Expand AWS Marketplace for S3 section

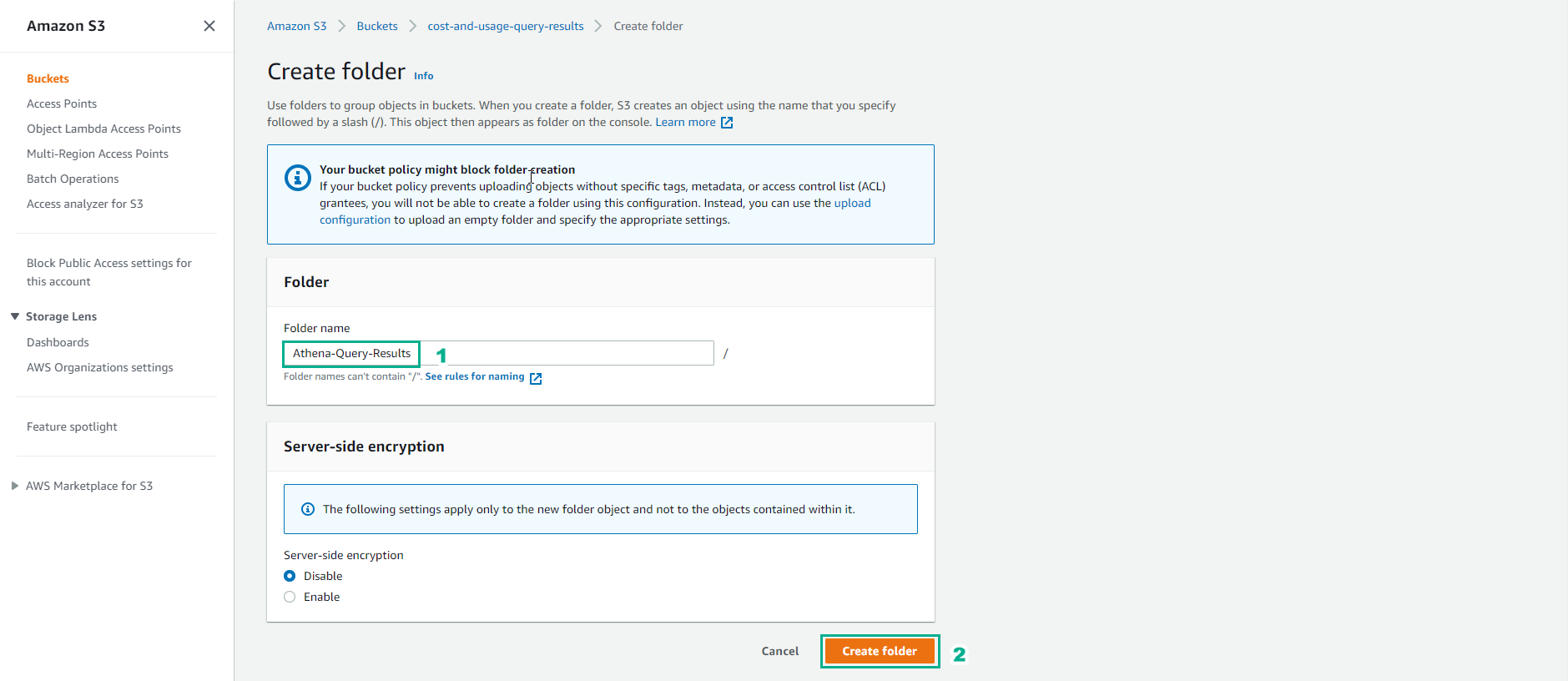pos(15,486)
